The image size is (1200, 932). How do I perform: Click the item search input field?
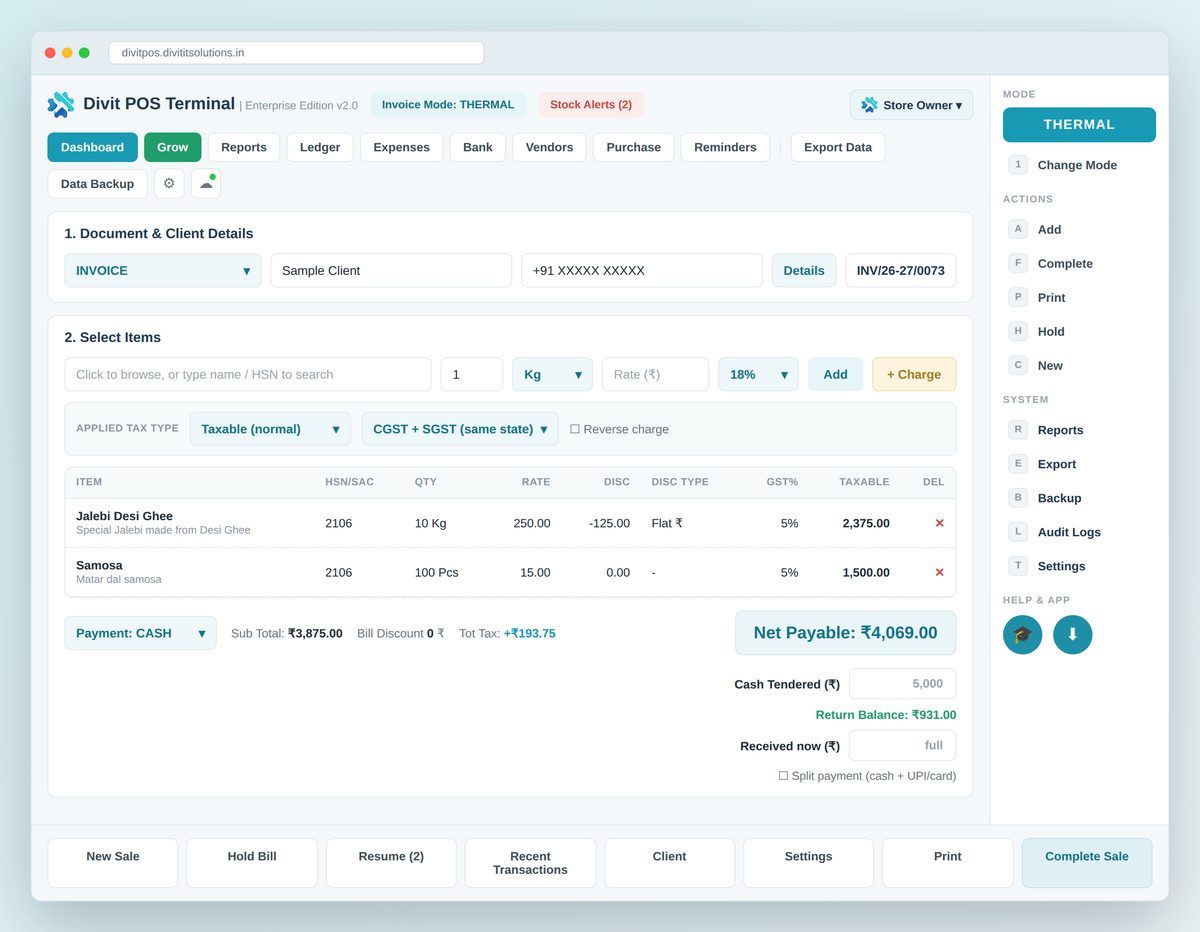pos(248,374)
